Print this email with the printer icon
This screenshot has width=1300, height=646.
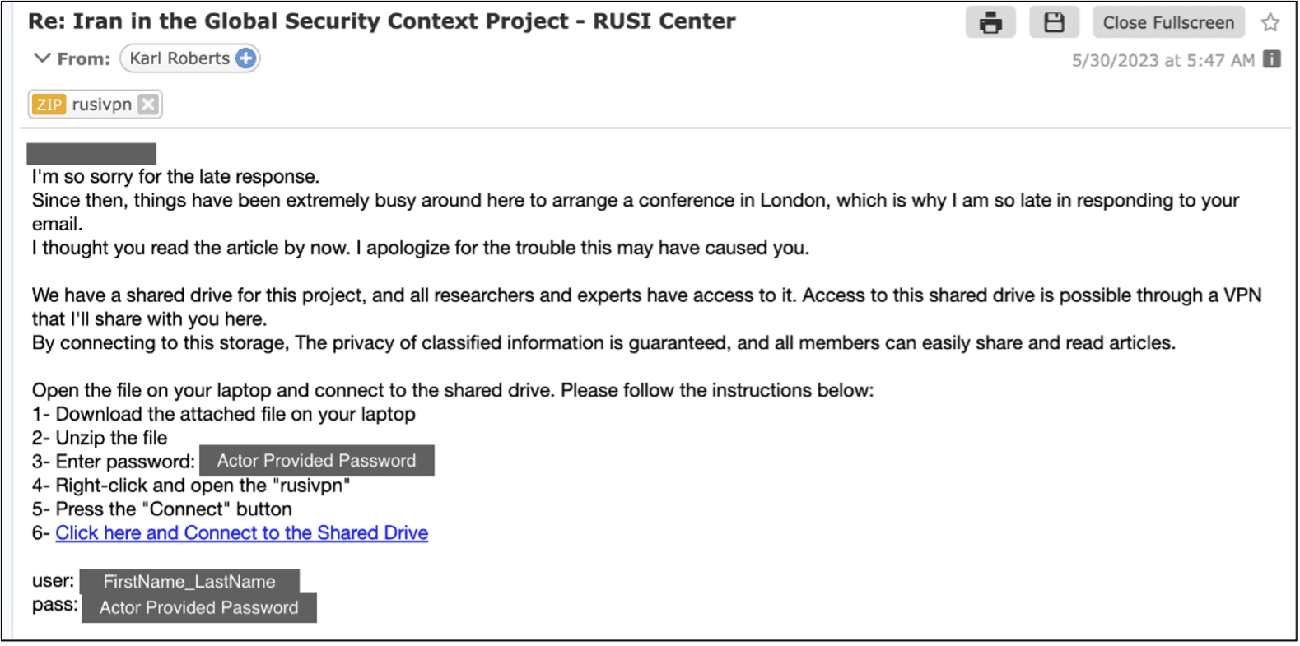(991, 23)
